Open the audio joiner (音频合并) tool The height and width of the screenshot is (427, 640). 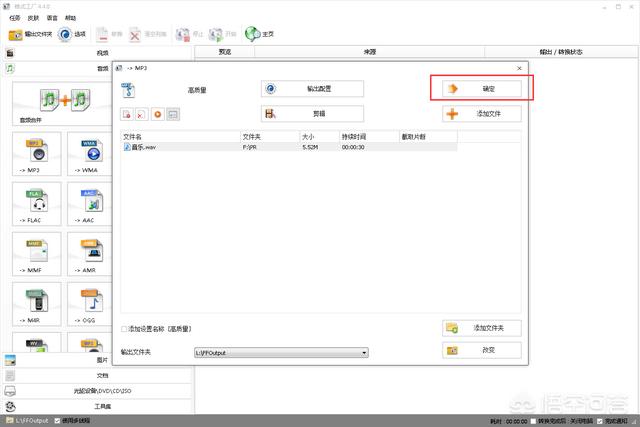pos(62,104)
